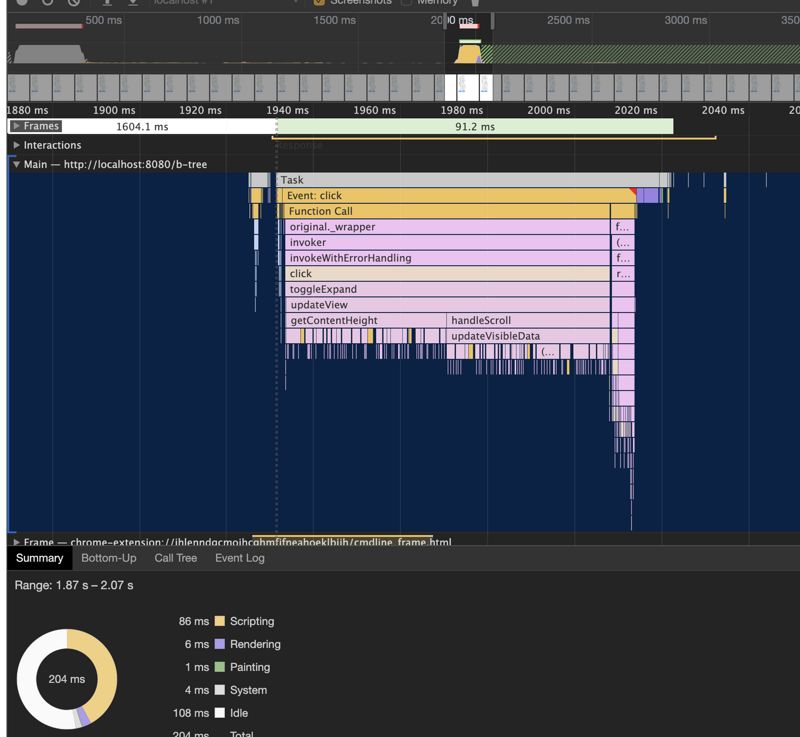Image resolution: width=800 pixels, height=737 pixels.
Task: Click the purple Rendering legend swatch
Action: (x=220, y=644)
